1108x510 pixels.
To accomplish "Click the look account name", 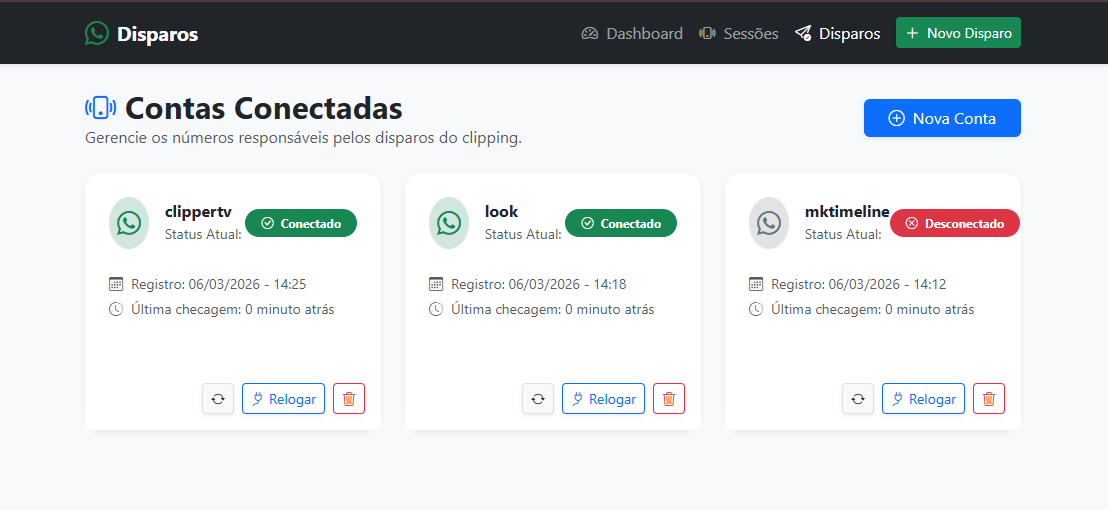I will (x=502, y=211).
